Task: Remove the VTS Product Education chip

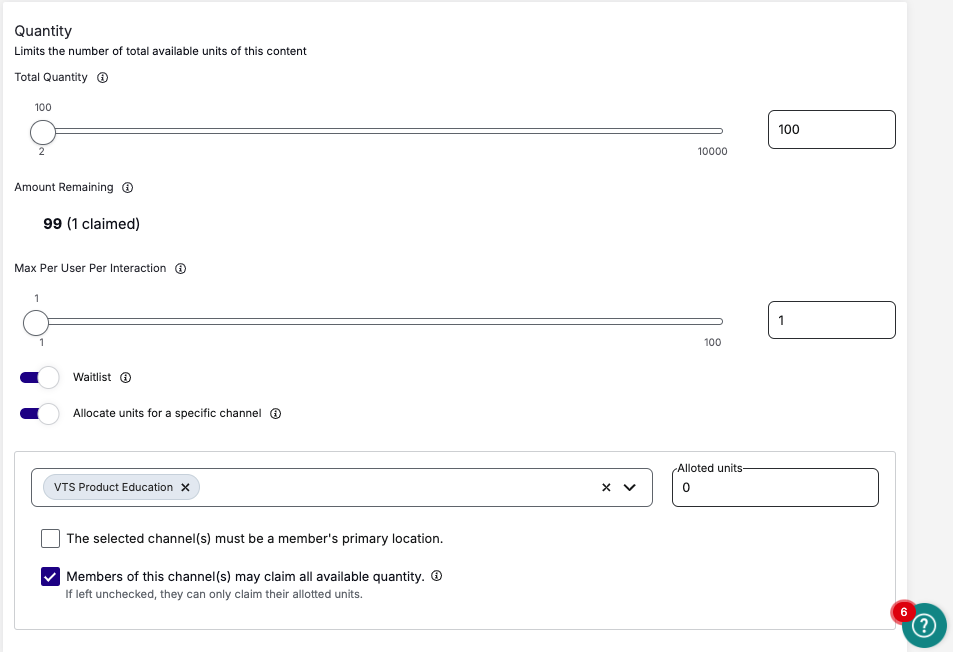Action: click(185, 487)
